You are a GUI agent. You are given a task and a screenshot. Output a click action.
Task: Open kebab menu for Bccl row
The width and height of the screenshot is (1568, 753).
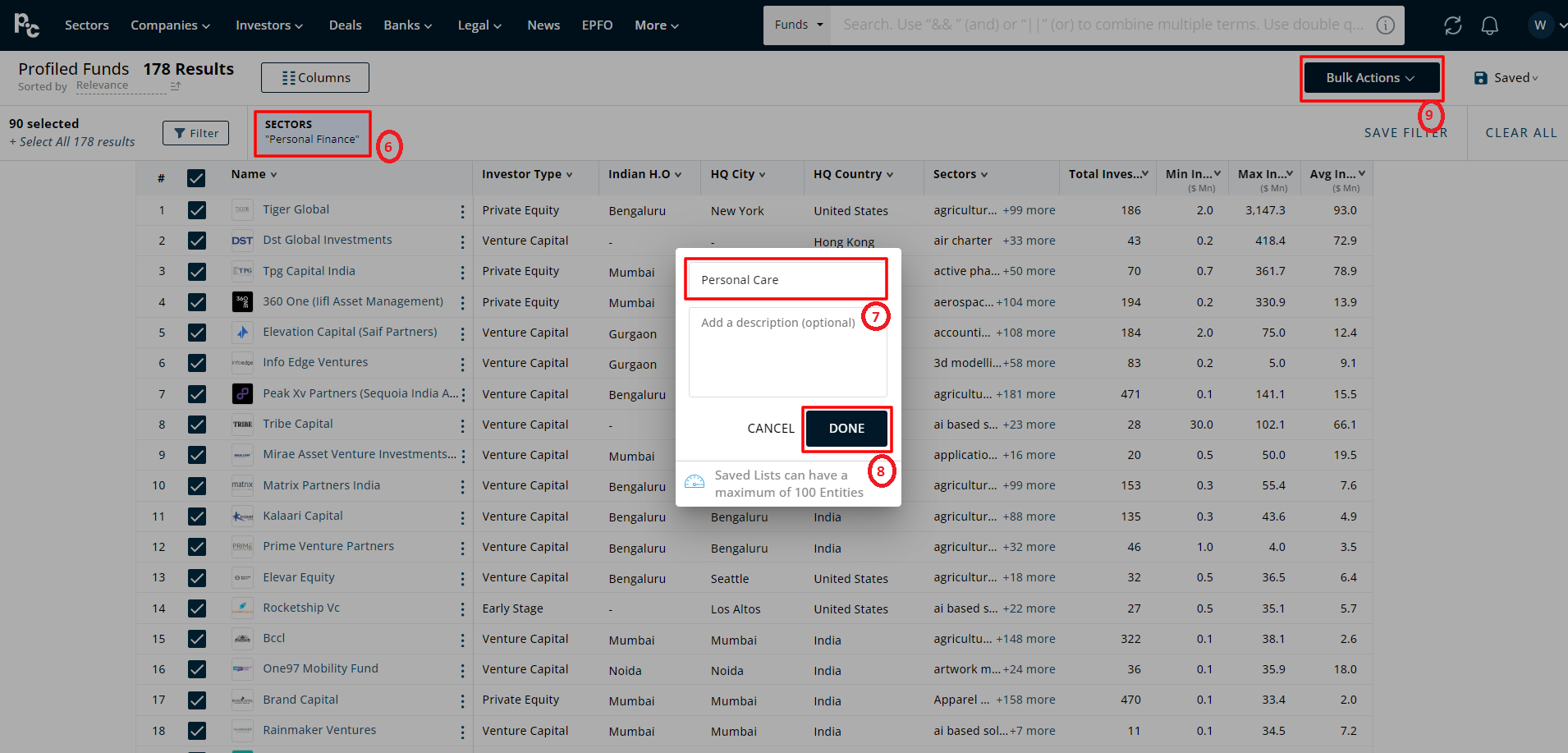click(x=462, y=641)
